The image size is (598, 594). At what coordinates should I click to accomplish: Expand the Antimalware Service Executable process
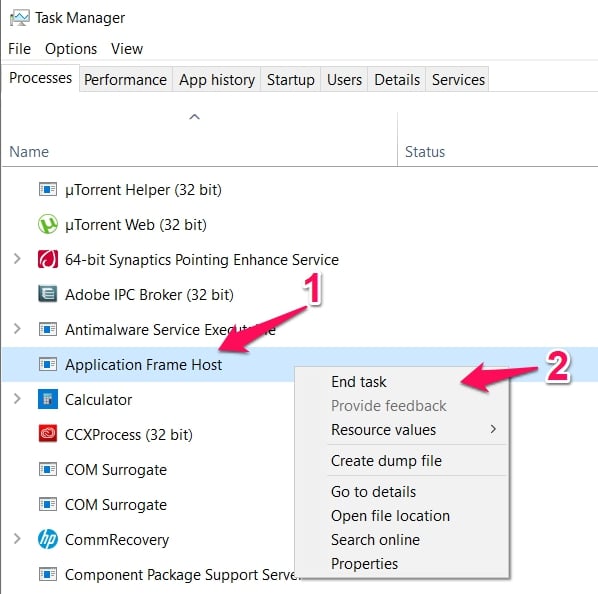17,329
